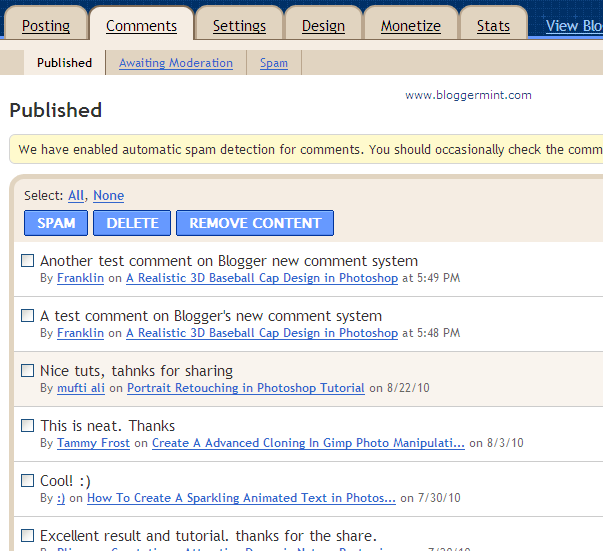Screen dimensions: 603x551
Task: Click the None selection link
Action: (x=108, y=195)
